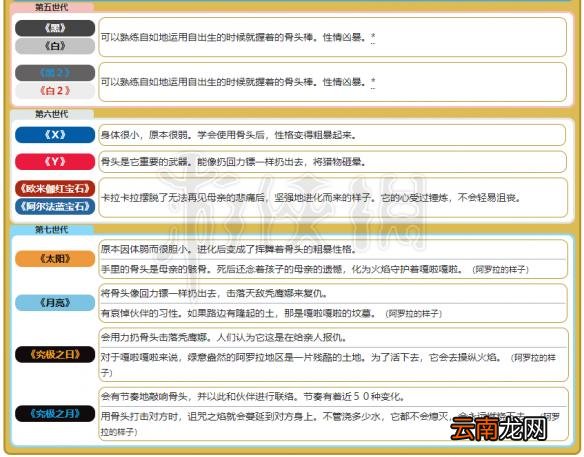The image size is (584, 457).
Task: Open the 《白》 game version link
Action: [x=55, y=46]
